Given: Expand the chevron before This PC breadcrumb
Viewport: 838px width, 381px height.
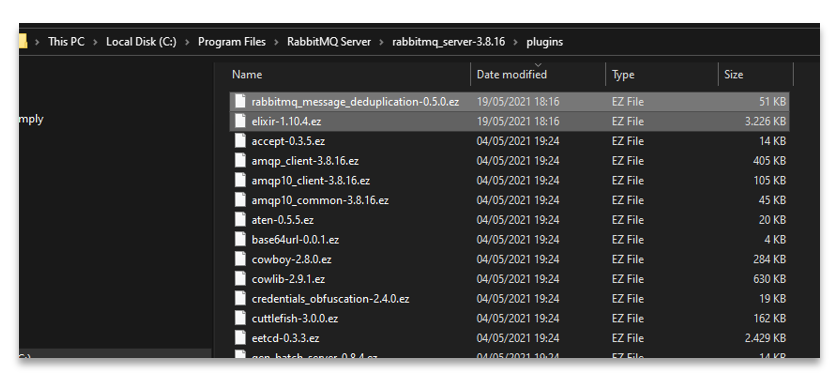Looking at the screenshot, I should click(37, 41).
